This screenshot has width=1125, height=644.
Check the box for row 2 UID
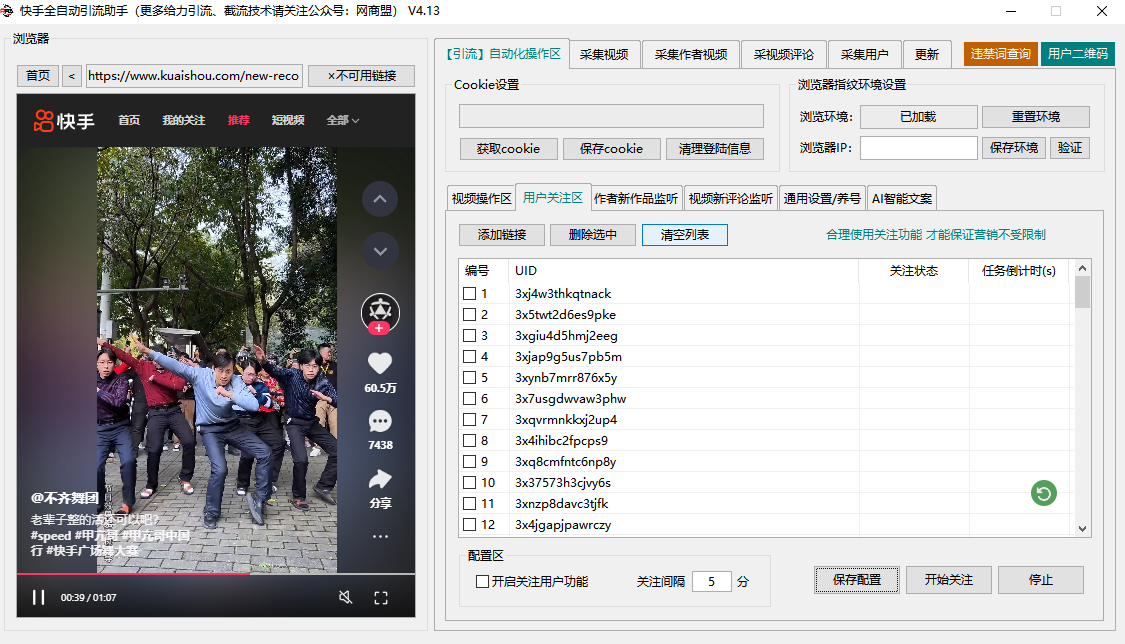(469, 314)
